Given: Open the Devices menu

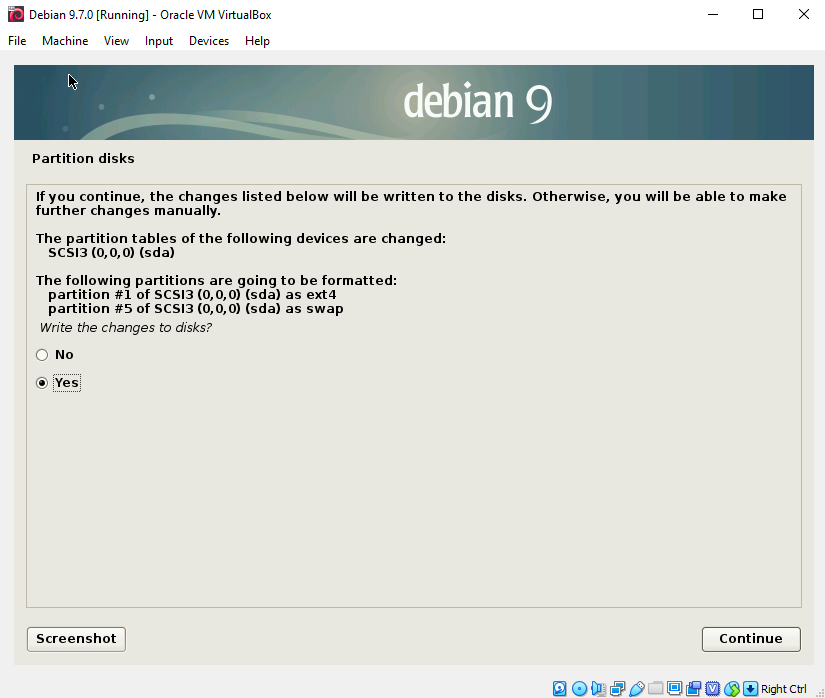Looking at the screenshot, I should (209, 41).
